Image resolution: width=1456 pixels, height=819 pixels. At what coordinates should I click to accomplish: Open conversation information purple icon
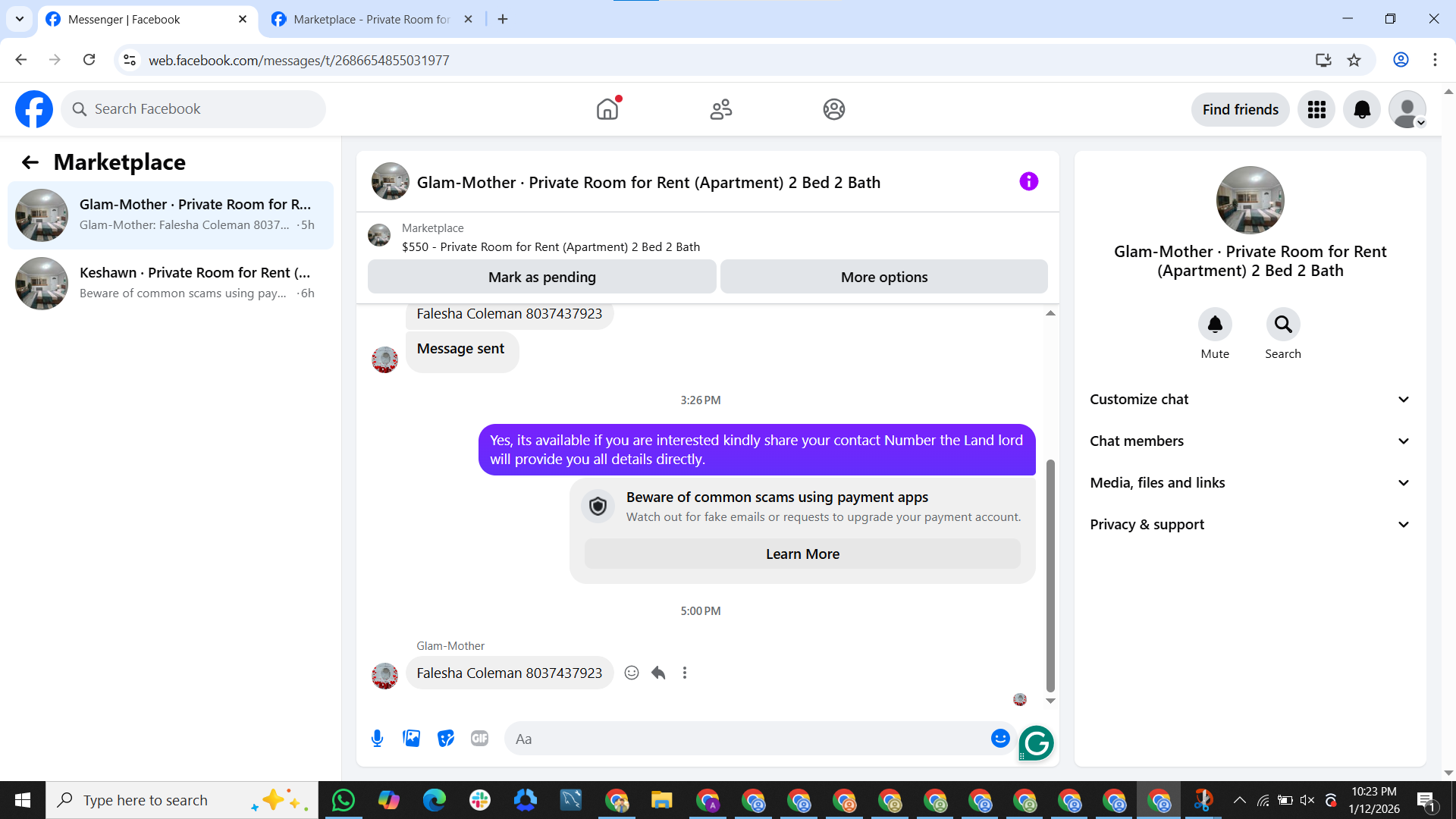[1028, 181]
